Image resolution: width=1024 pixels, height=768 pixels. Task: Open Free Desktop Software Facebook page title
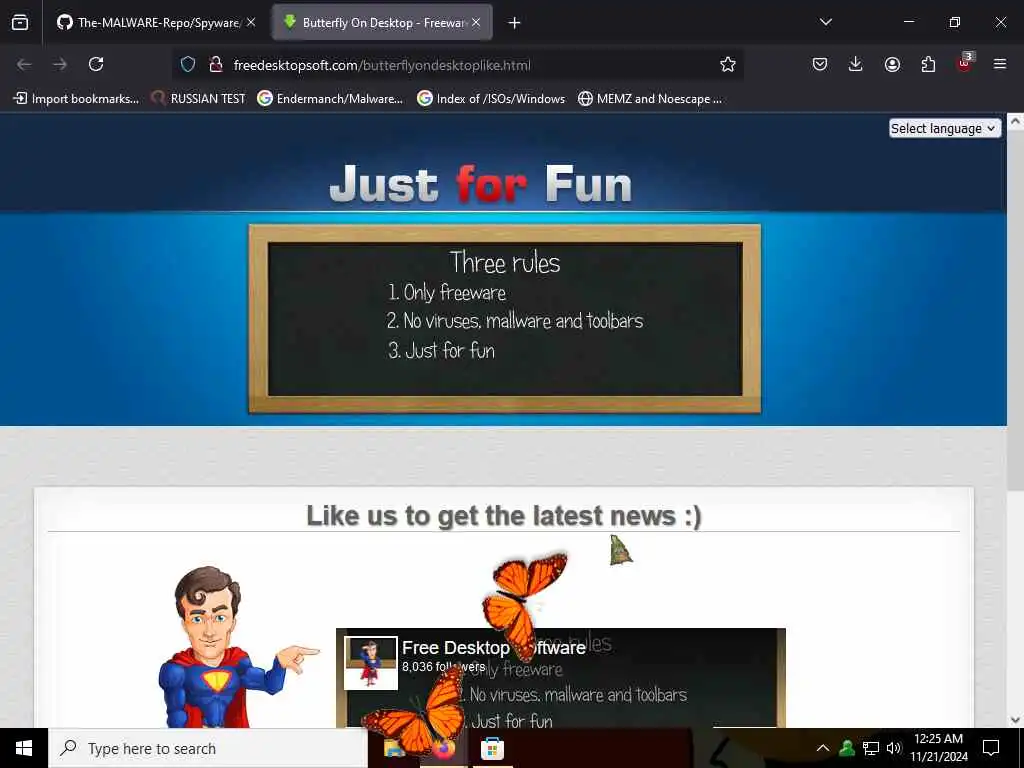coord(494,648)
